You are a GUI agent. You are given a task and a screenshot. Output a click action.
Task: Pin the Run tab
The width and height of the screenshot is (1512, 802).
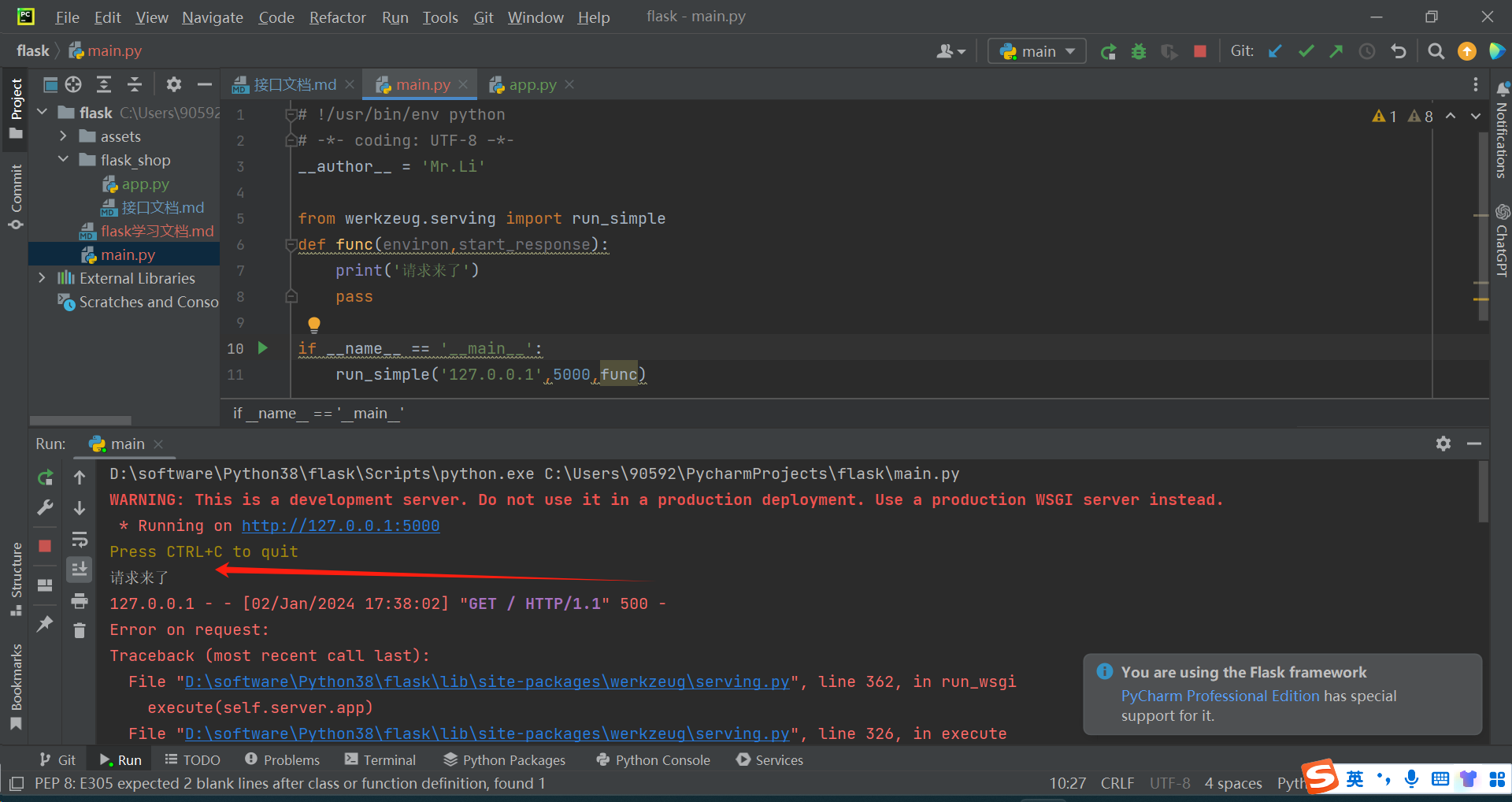[x=45, y=624]
